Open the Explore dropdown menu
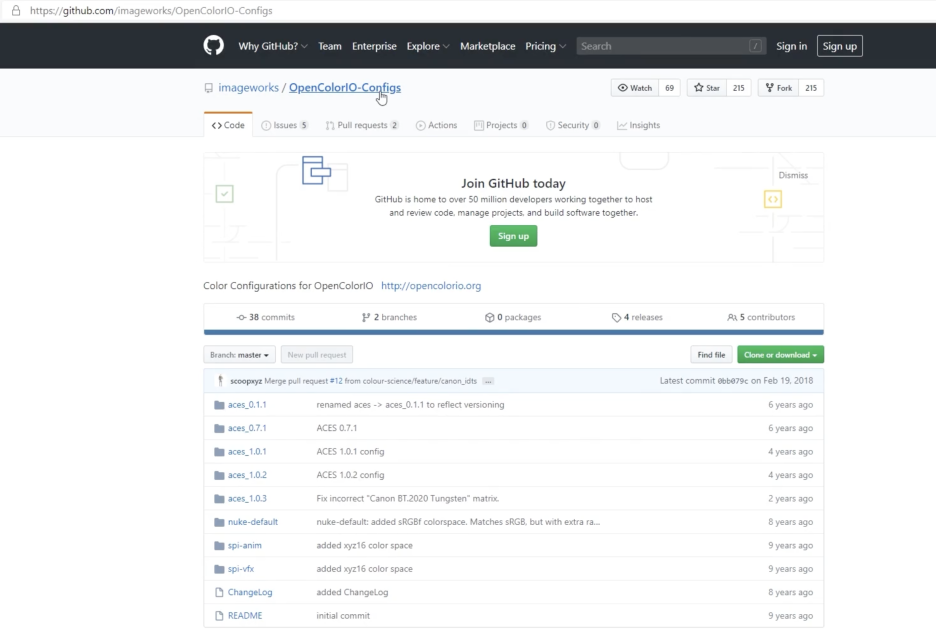 coord(428,46)
